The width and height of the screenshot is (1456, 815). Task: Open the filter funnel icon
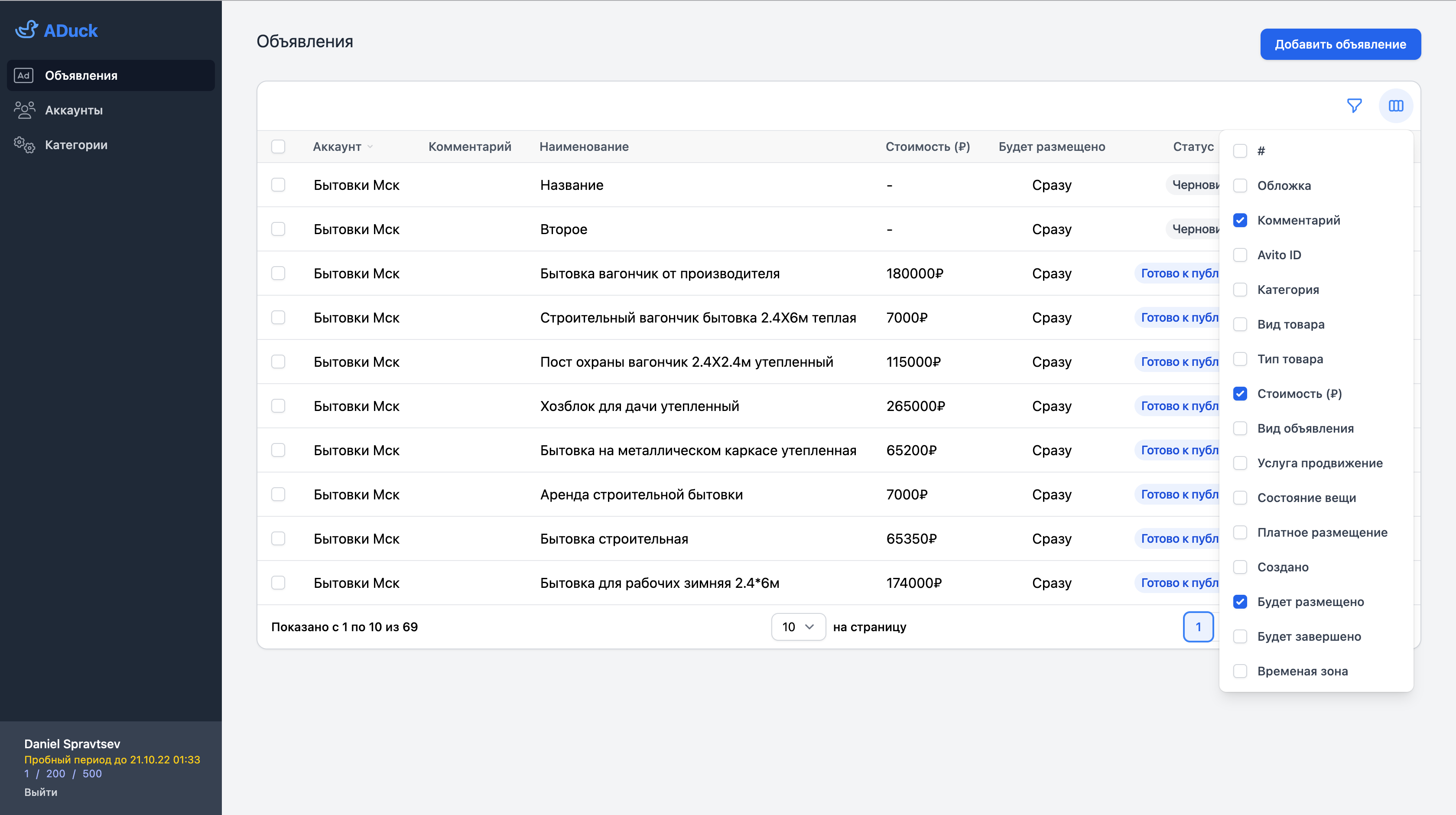tap(1354, 106)
